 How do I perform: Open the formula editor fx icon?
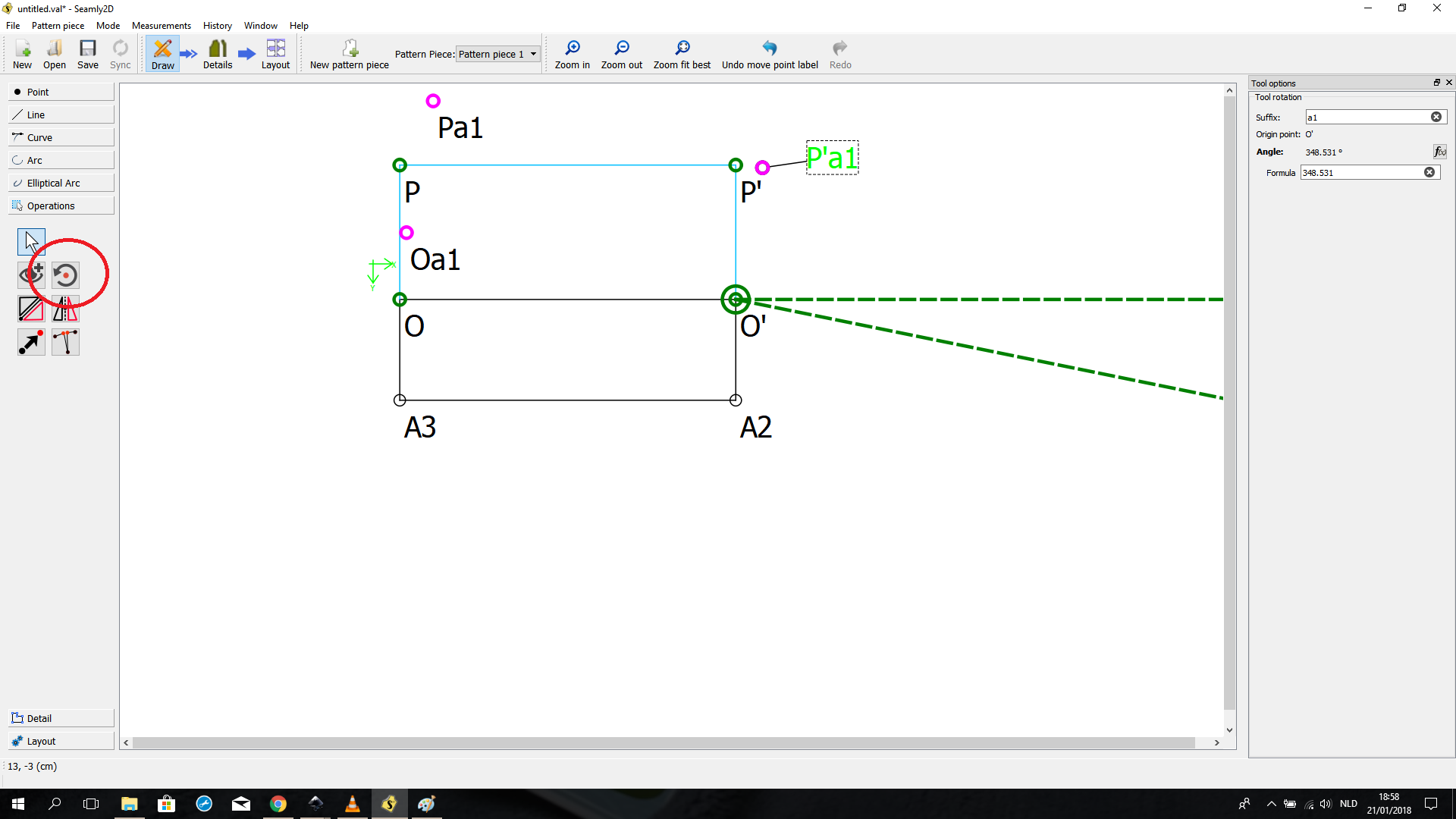[x=1439, y=152]
